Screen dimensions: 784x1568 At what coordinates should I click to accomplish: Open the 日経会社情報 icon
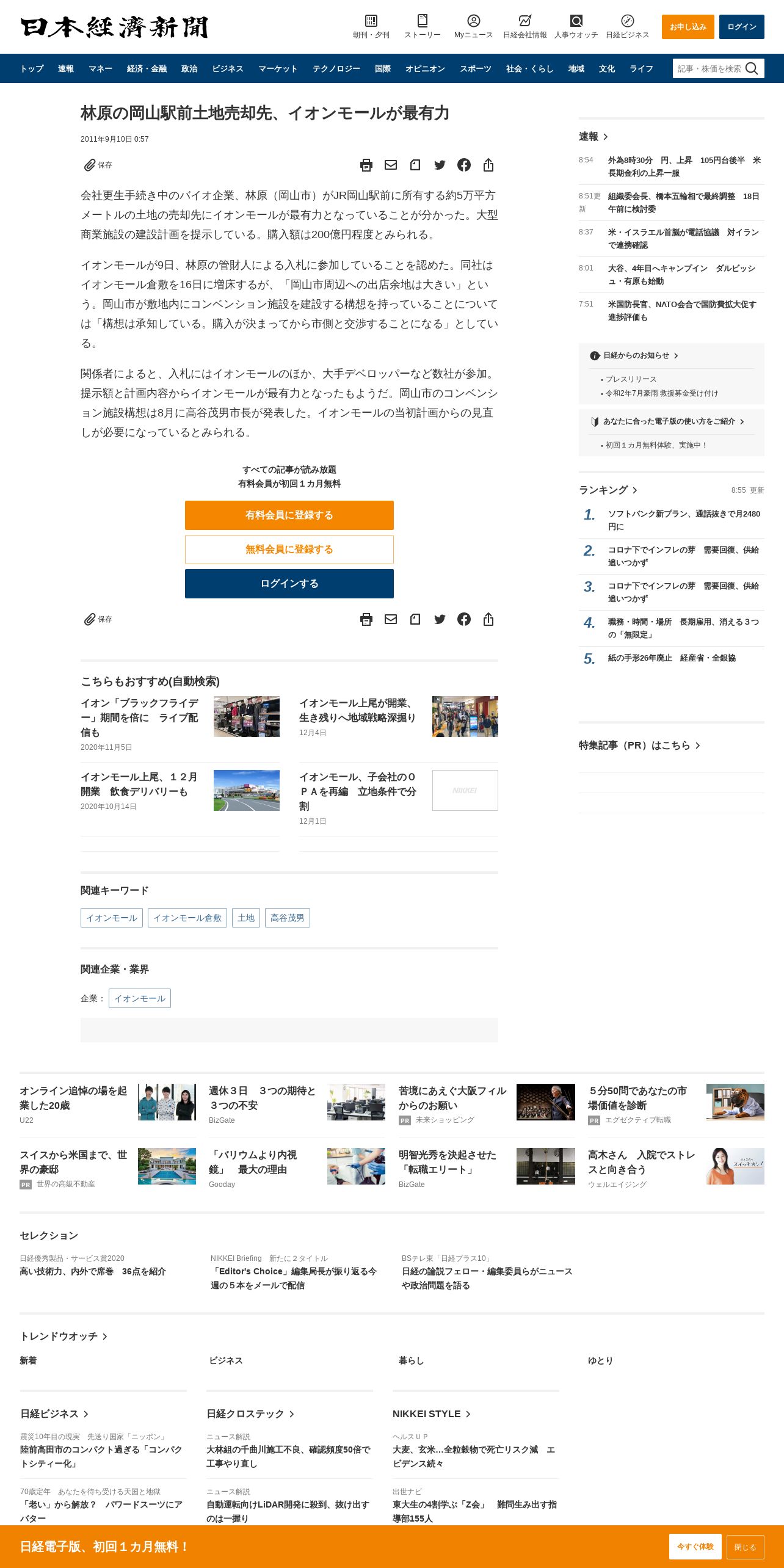(x=524, y=21)
